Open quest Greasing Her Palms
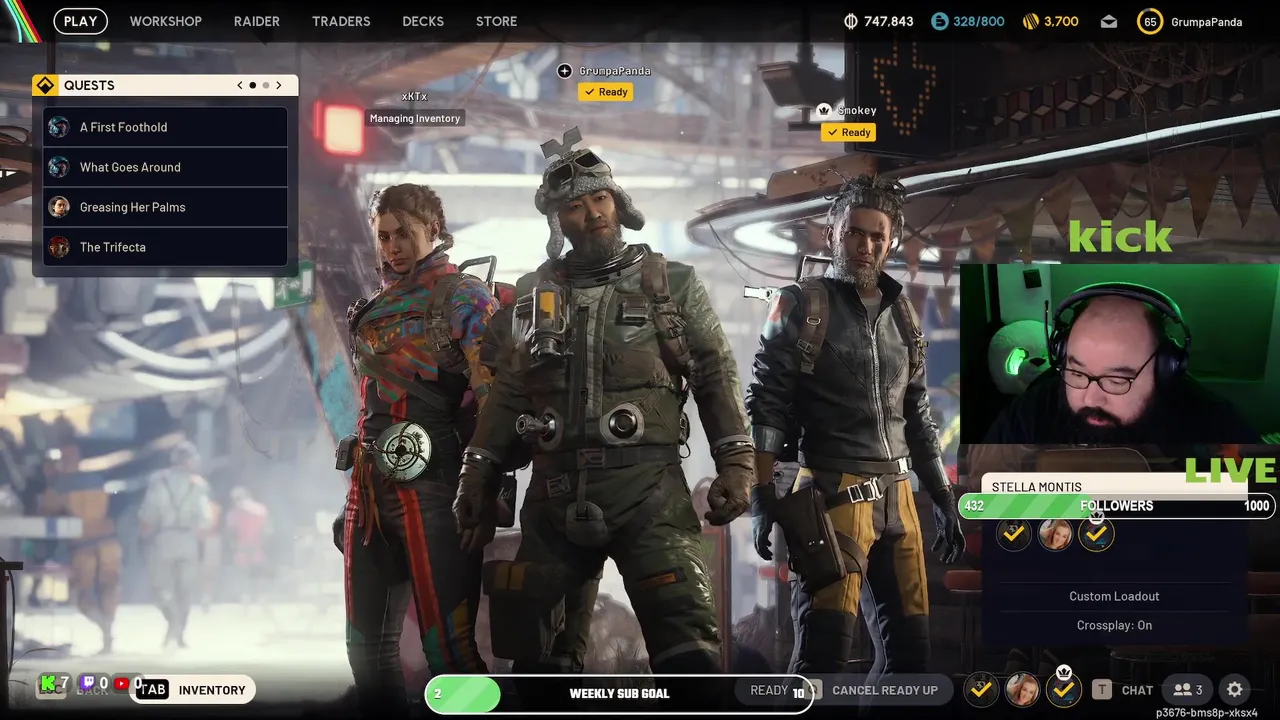The width and height of the screenshot is (1280, 720). (x=165, y=207)
